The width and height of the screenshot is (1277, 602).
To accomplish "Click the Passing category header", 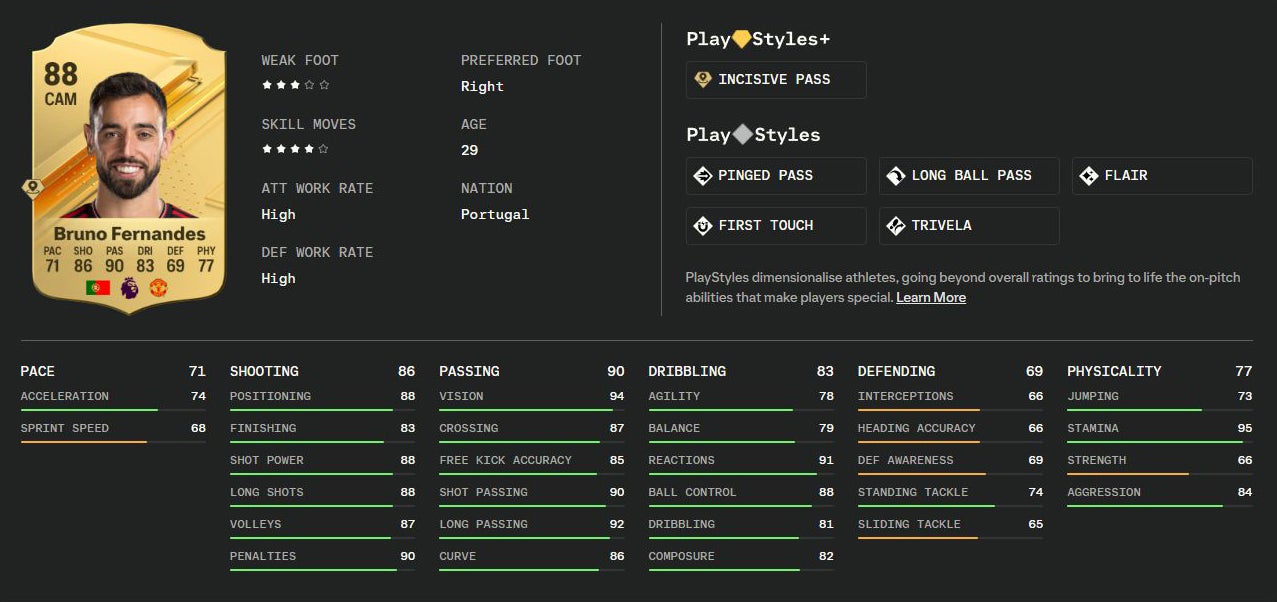I will pyautogui.click(x=469, y=371).
